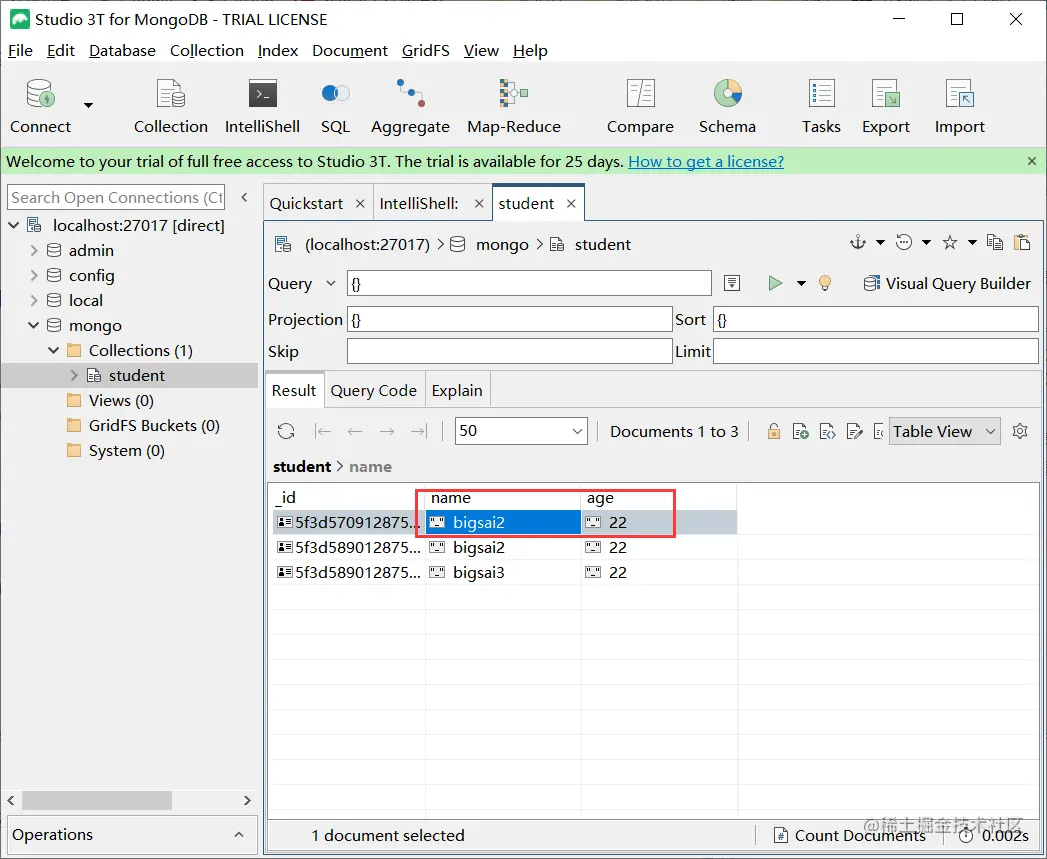Viewport: 1047px width, 859px height.
Task: Open the Database menu
Action: click(122, 51)
